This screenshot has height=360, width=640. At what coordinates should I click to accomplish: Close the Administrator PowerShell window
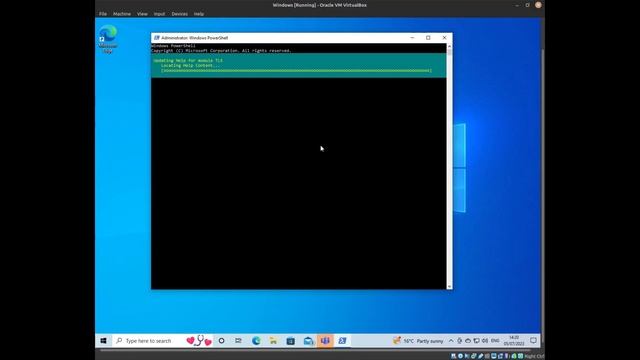(444, 38)
